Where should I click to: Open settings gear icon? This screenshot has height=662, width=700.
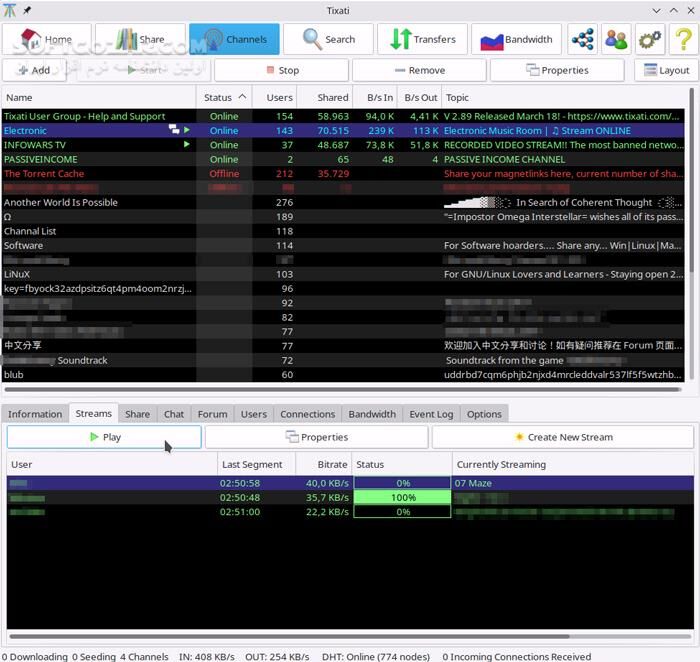point(650,40)
